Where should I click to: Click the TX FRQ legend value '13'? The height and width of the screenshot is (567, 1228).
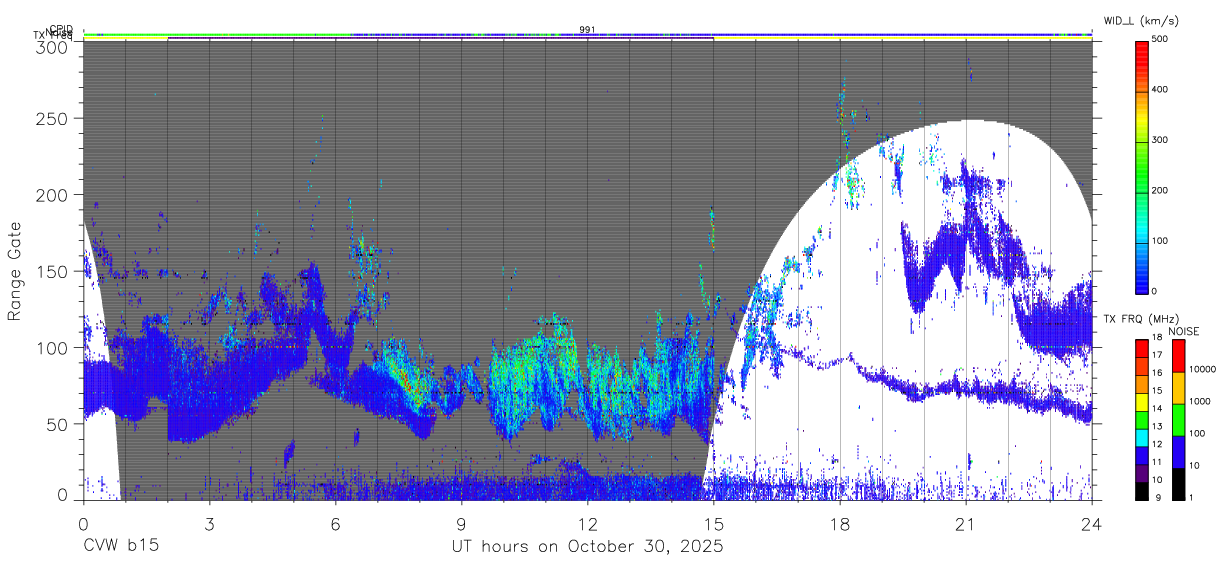coord(1157,427)
